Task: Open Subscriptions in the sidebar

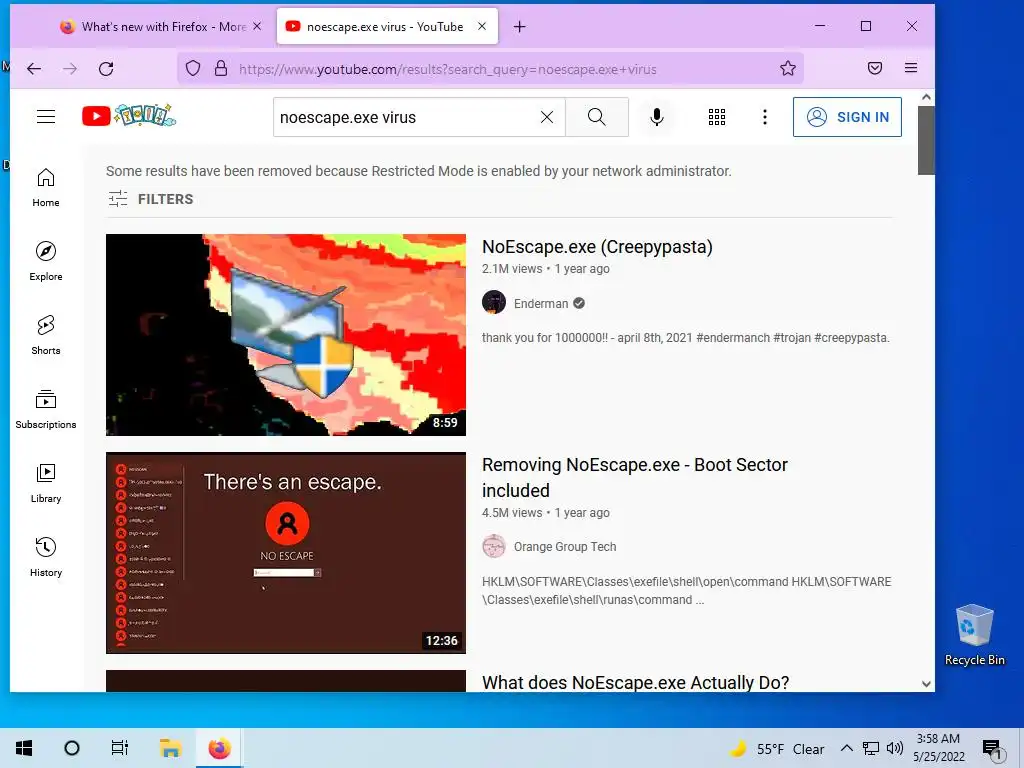Action: click(46, 409)
